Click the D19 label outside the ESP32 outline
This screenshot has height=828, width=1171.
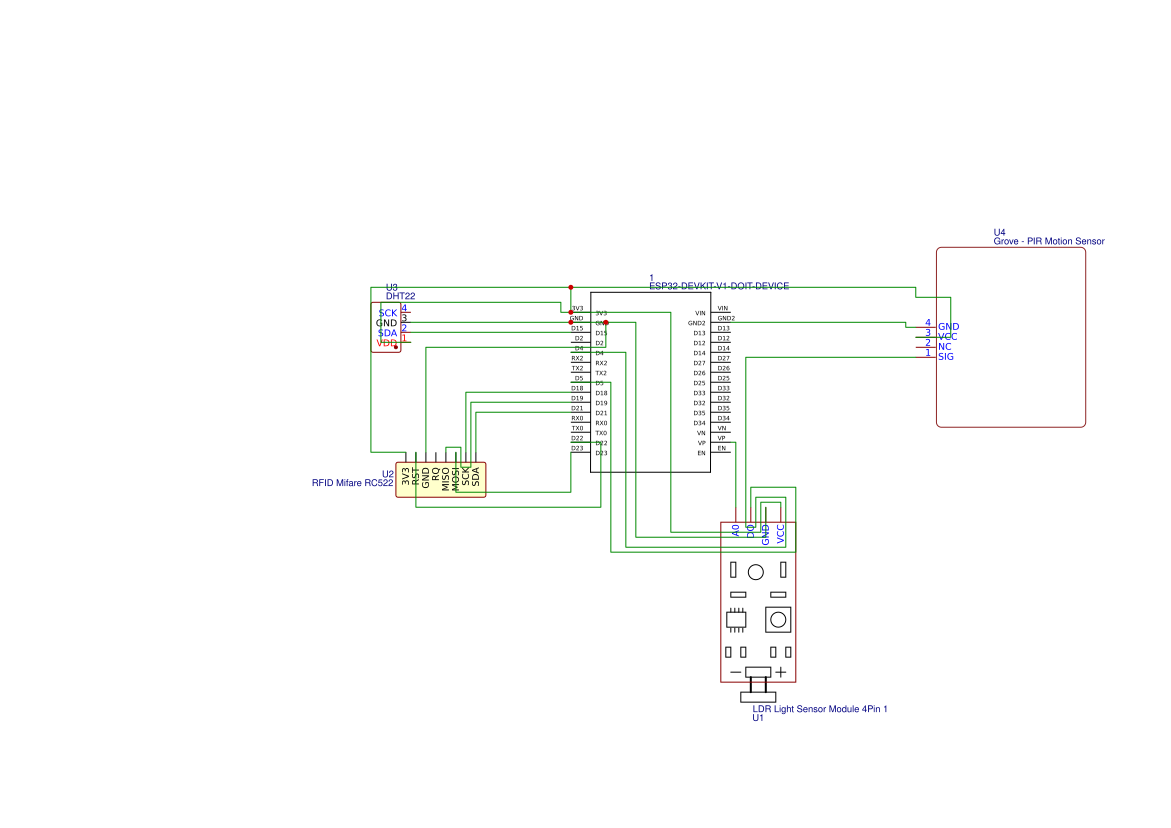[x=577, y=399]
